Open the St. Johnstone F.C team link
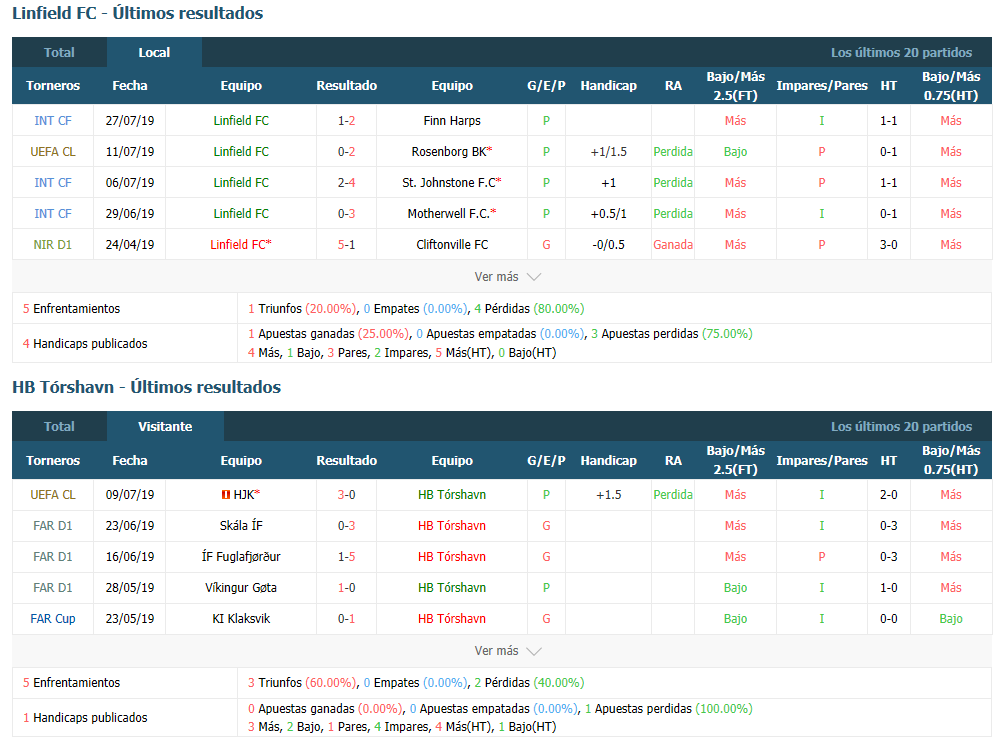The image size is (995, 739). (x=449, y=183)
